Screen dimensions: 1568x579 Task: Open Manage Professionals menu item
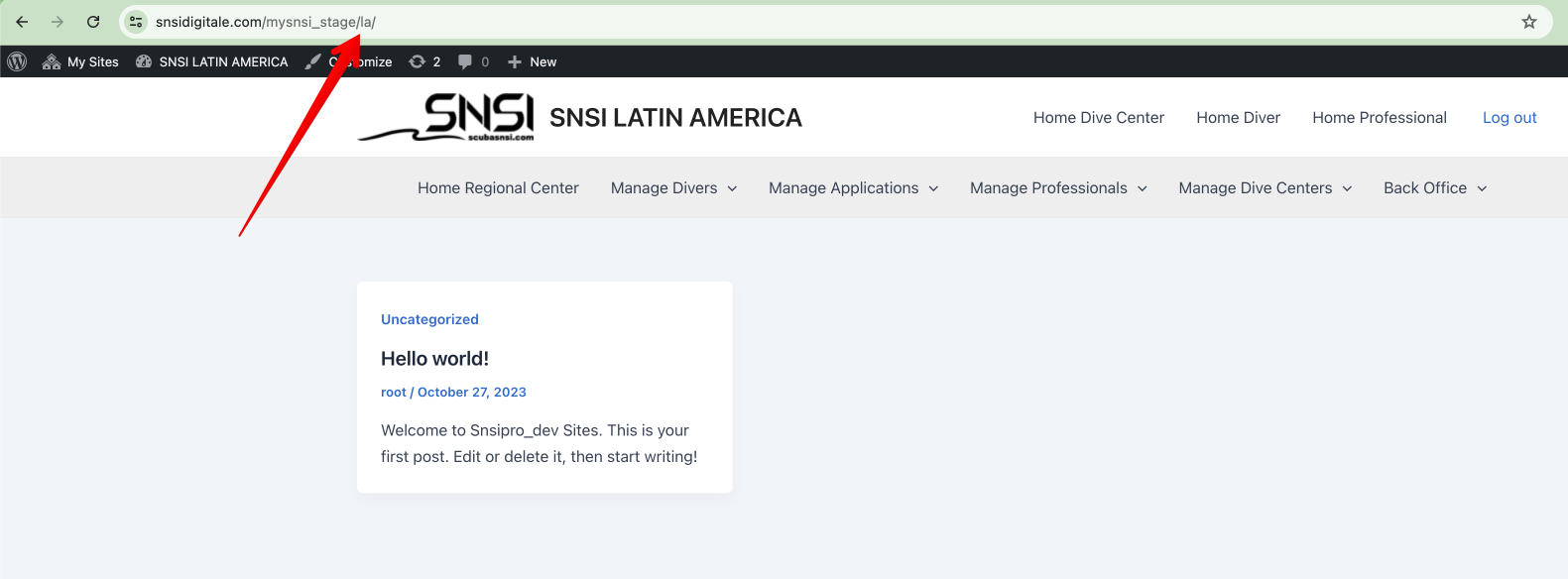click(1048, 187)
